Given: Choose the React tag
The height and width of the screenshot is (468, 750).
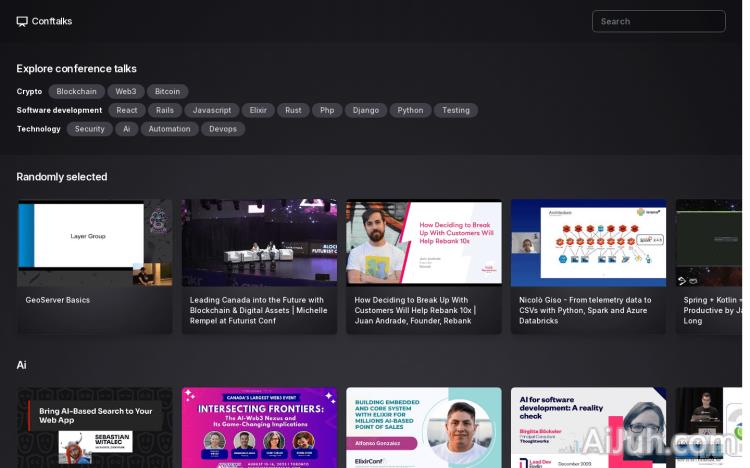Looking at the screenshot, I should 127,110.
